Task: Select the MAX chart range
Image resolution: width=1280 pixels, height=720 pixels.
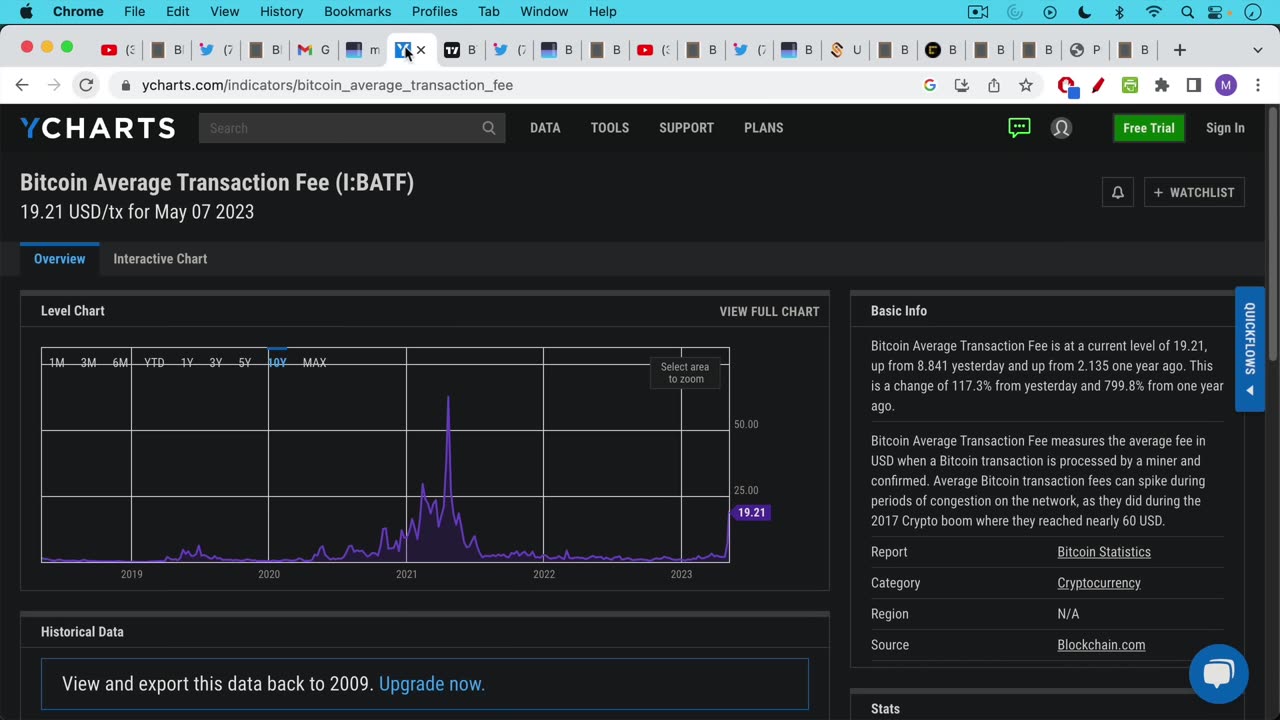Action: tap(314, 363)
